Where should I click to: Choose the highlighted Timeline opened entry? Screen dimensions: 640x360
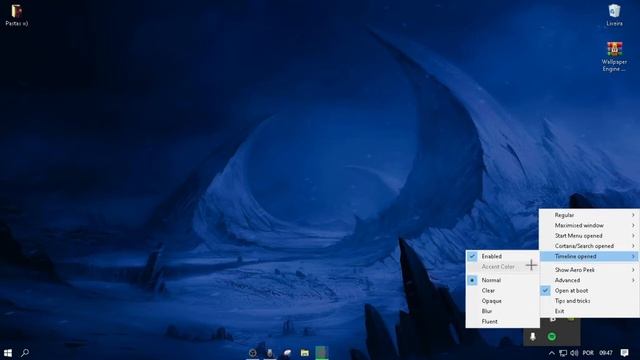pos(589,256)
